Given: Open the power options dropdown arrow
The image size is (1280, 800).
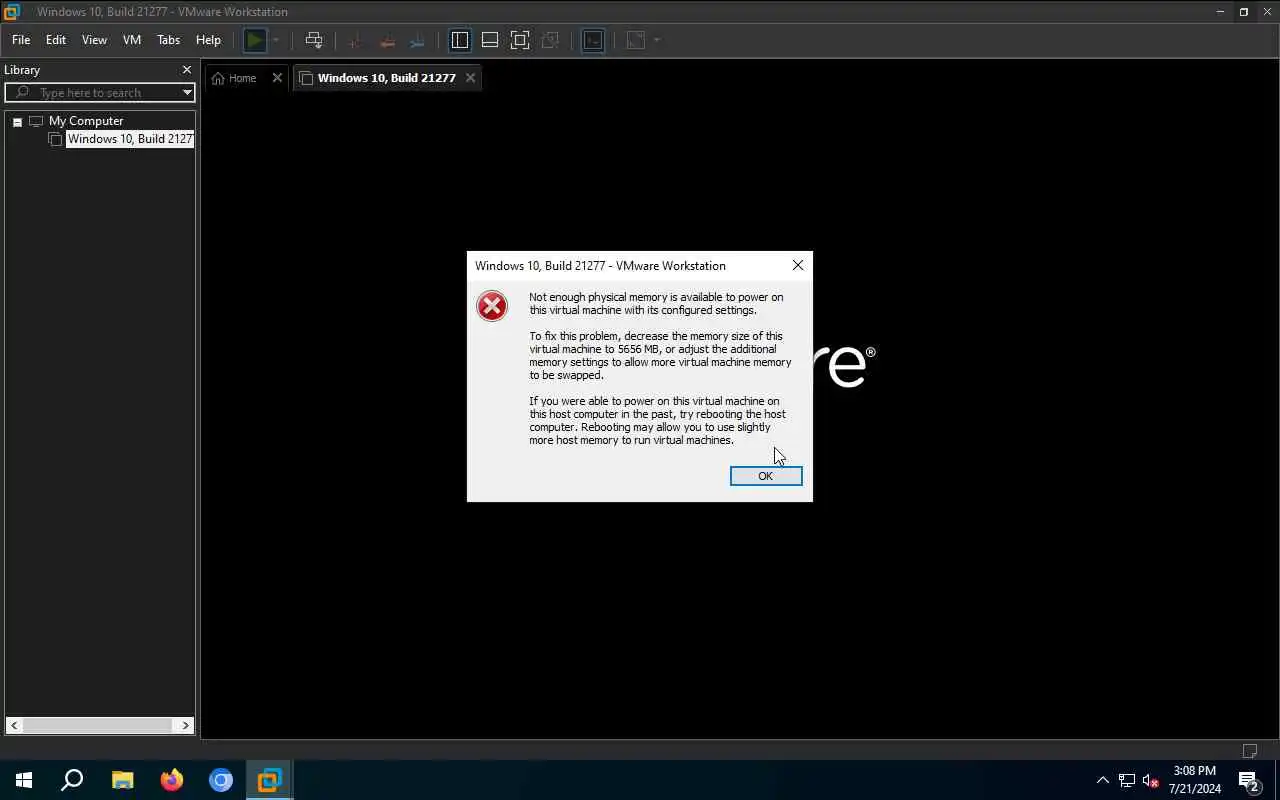Looking at the screenshot, I should (x=276, y=40).
